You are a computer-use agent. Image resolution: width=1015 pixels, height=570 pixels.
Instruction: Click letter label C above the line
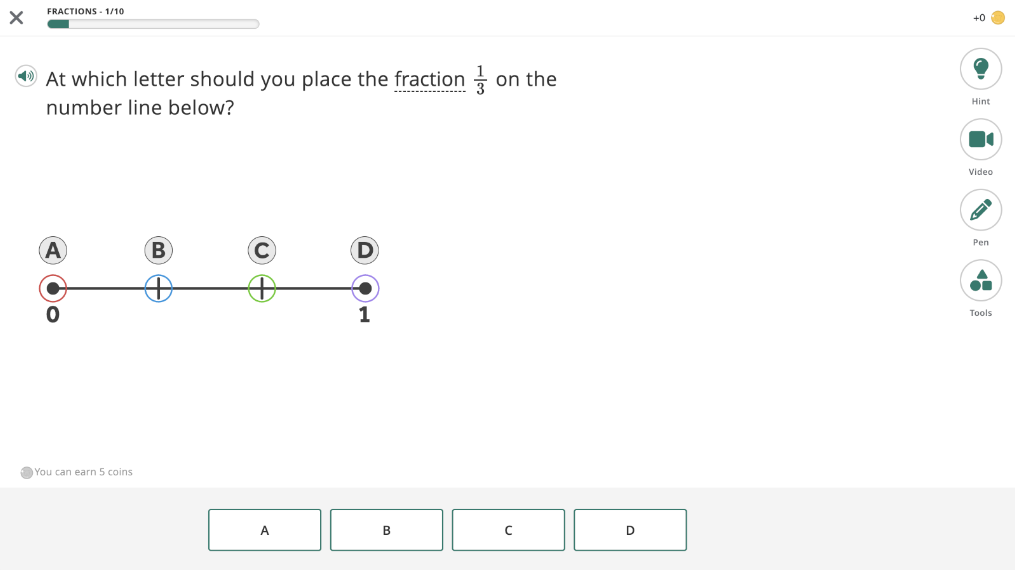coord(262,250)
